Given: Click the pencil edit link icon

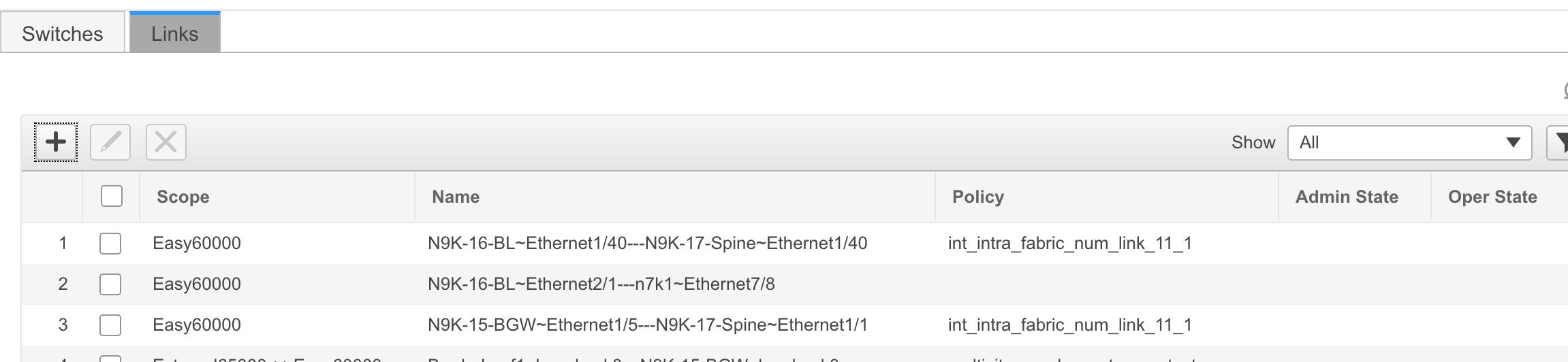Looking at the screenshot, I should click(110, 142).
